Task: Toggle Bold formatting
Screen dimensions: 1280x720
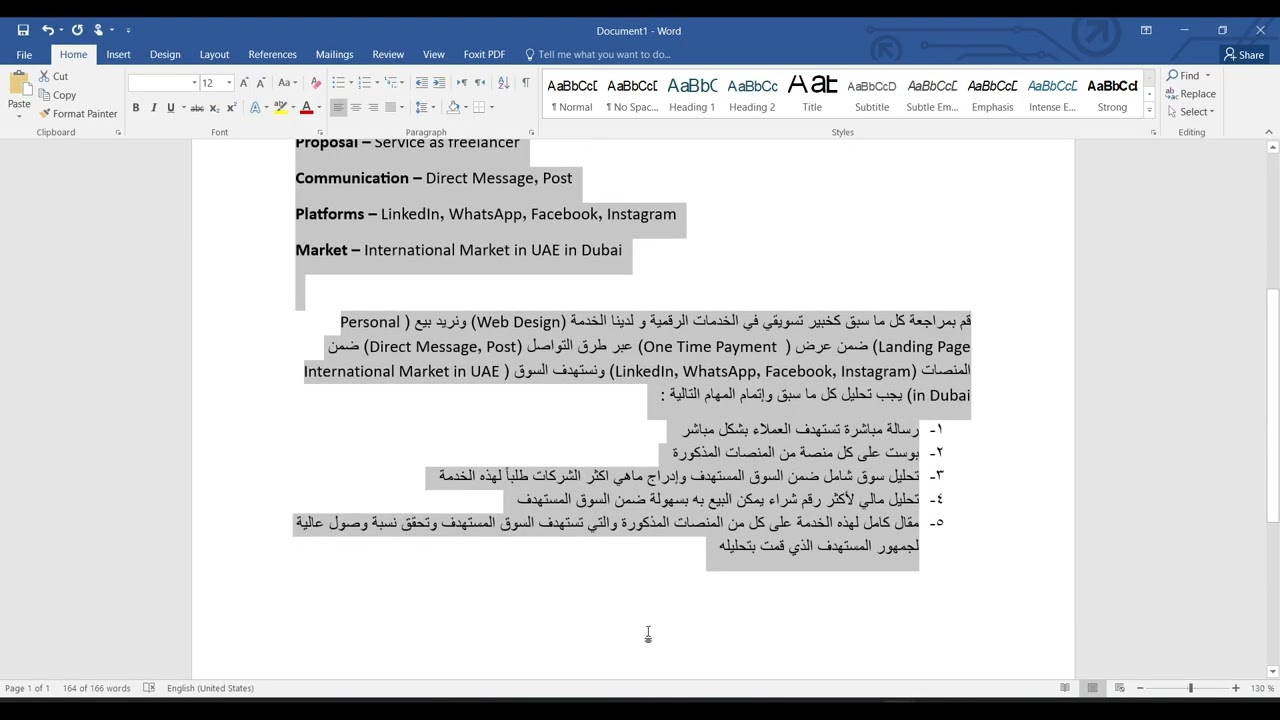Action: [136, 108]
